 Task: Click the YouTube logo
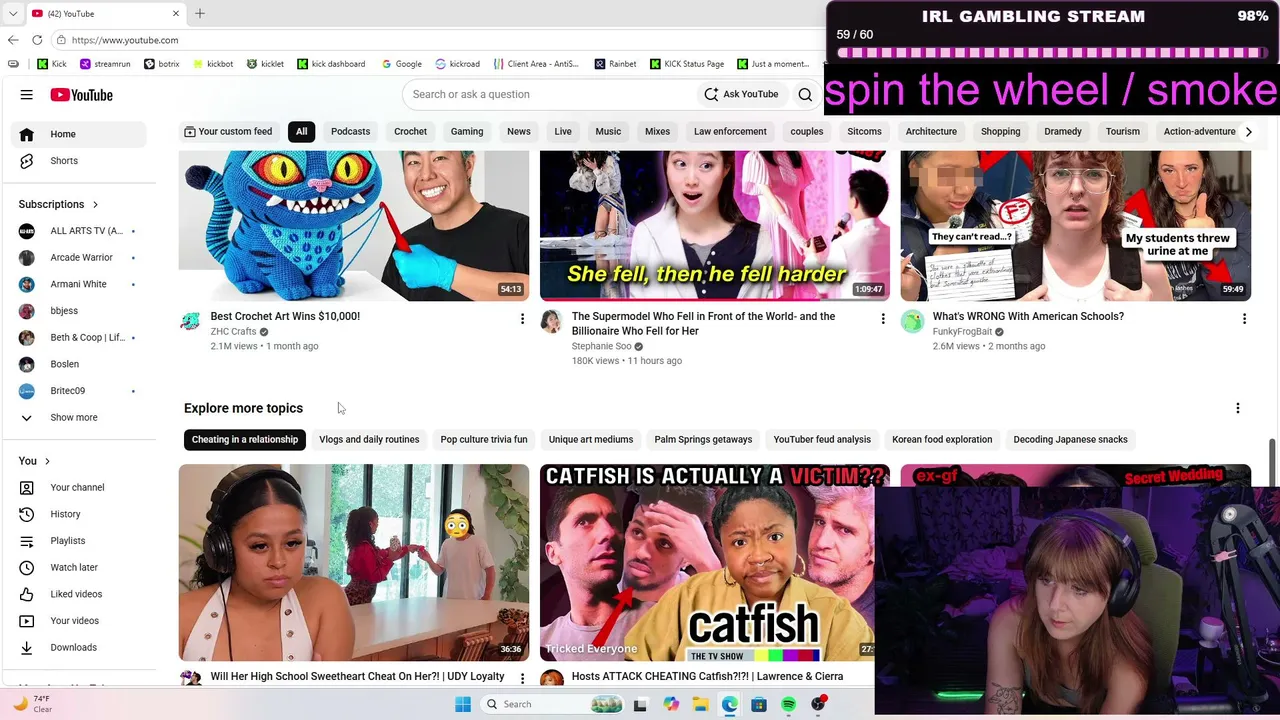(81, 95)
